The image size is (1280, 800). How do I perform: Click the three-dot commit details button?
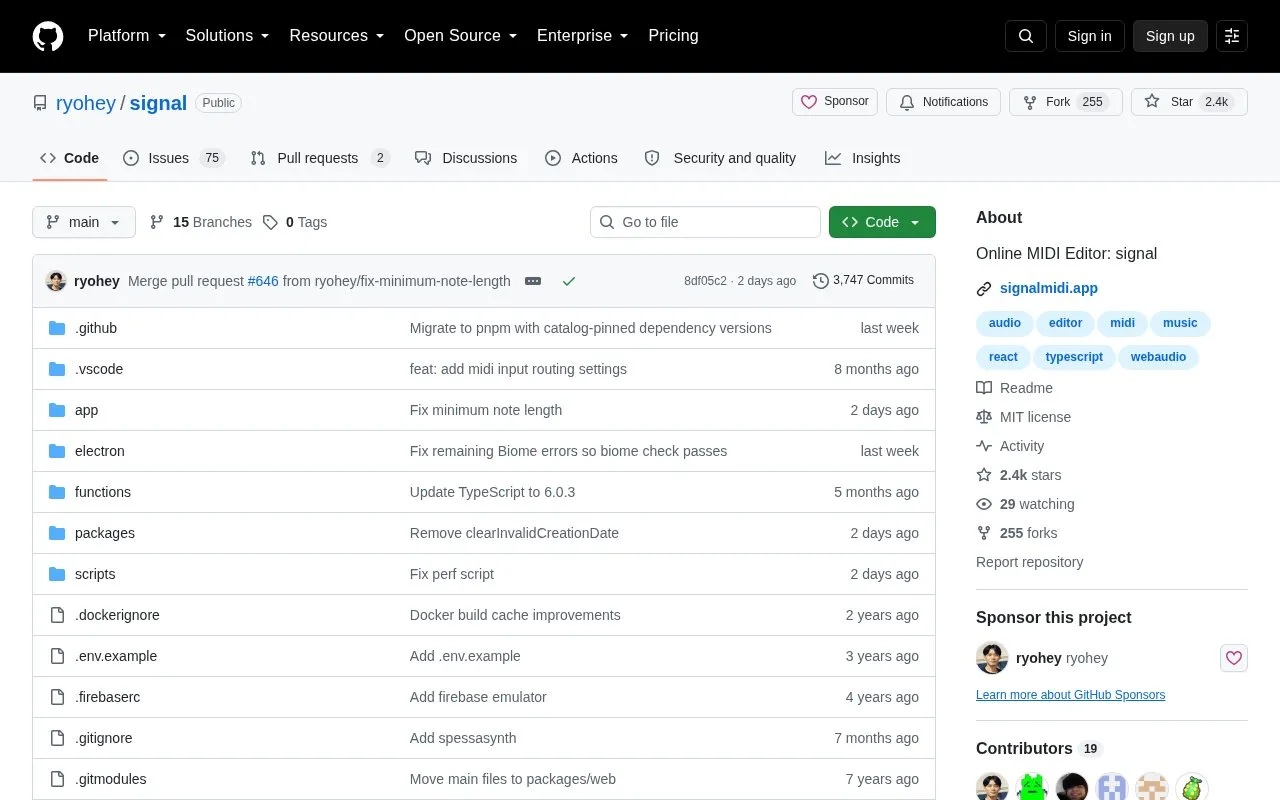[533, 281]
